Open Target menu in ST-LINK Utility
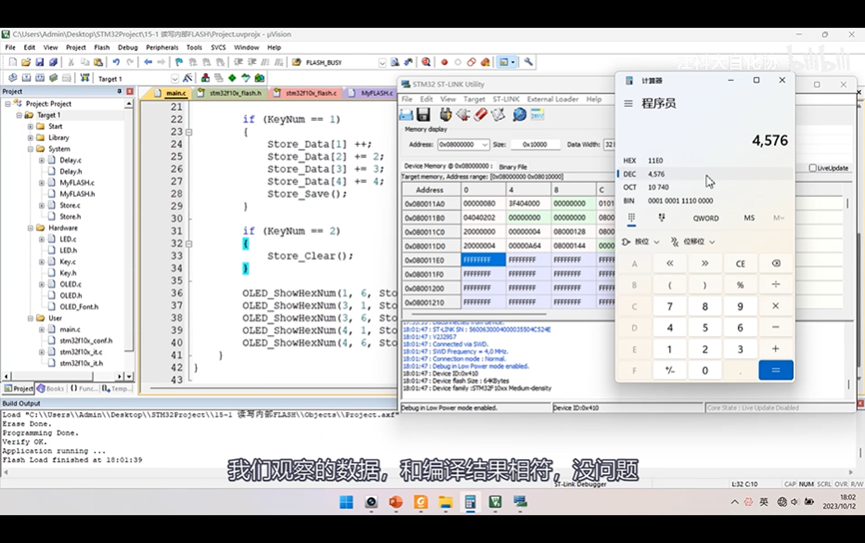865x543 pixels. click(474, 99)
